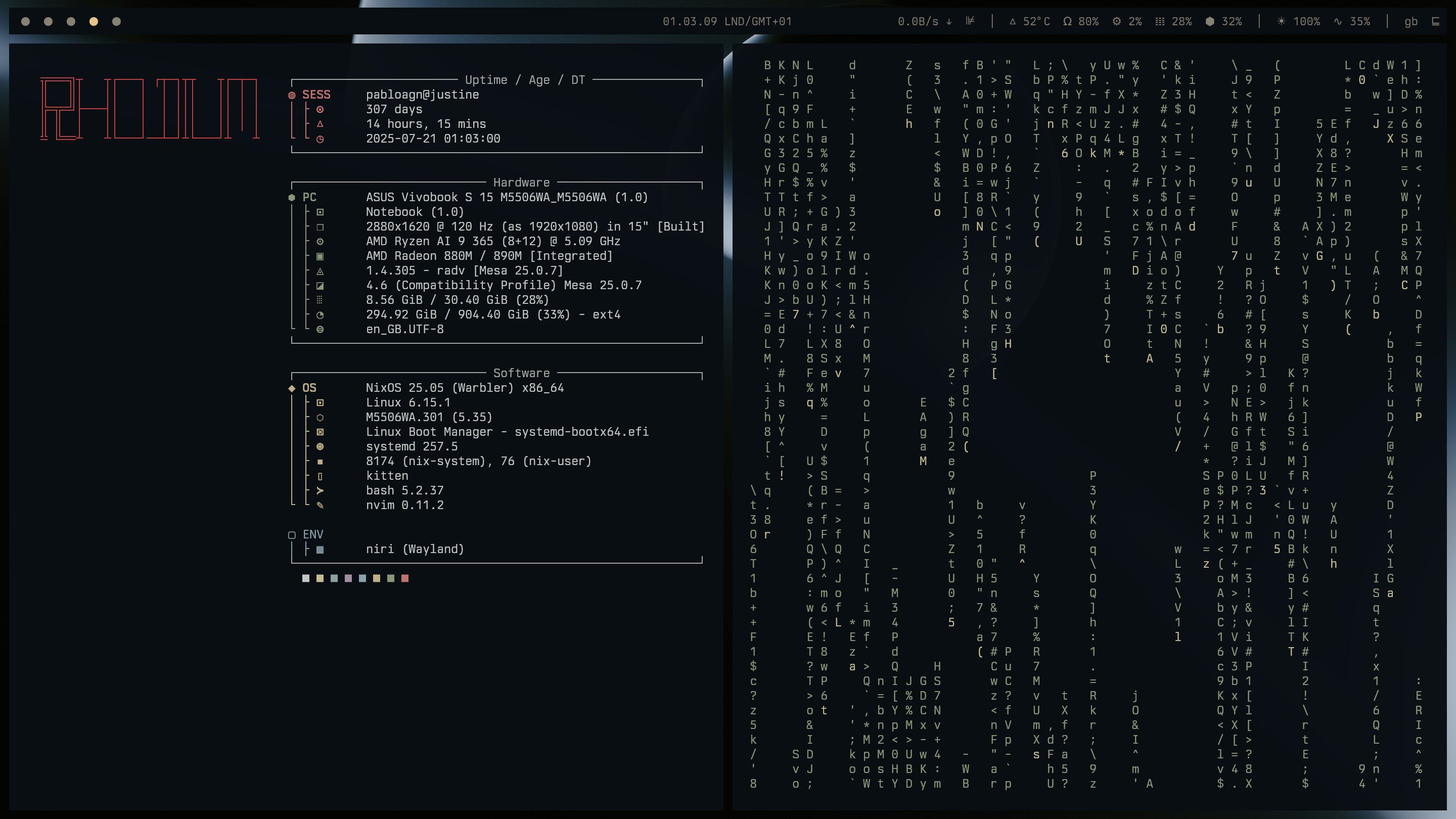
Task: Open the menu icon at bar's far right
Action: point(1435,21)
